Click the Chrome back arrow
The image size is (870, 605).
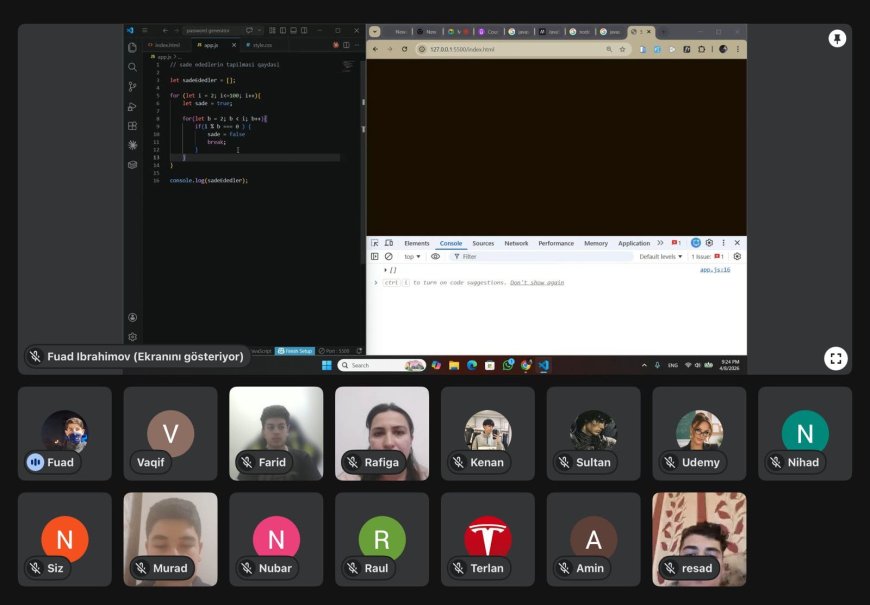[376, 49]
